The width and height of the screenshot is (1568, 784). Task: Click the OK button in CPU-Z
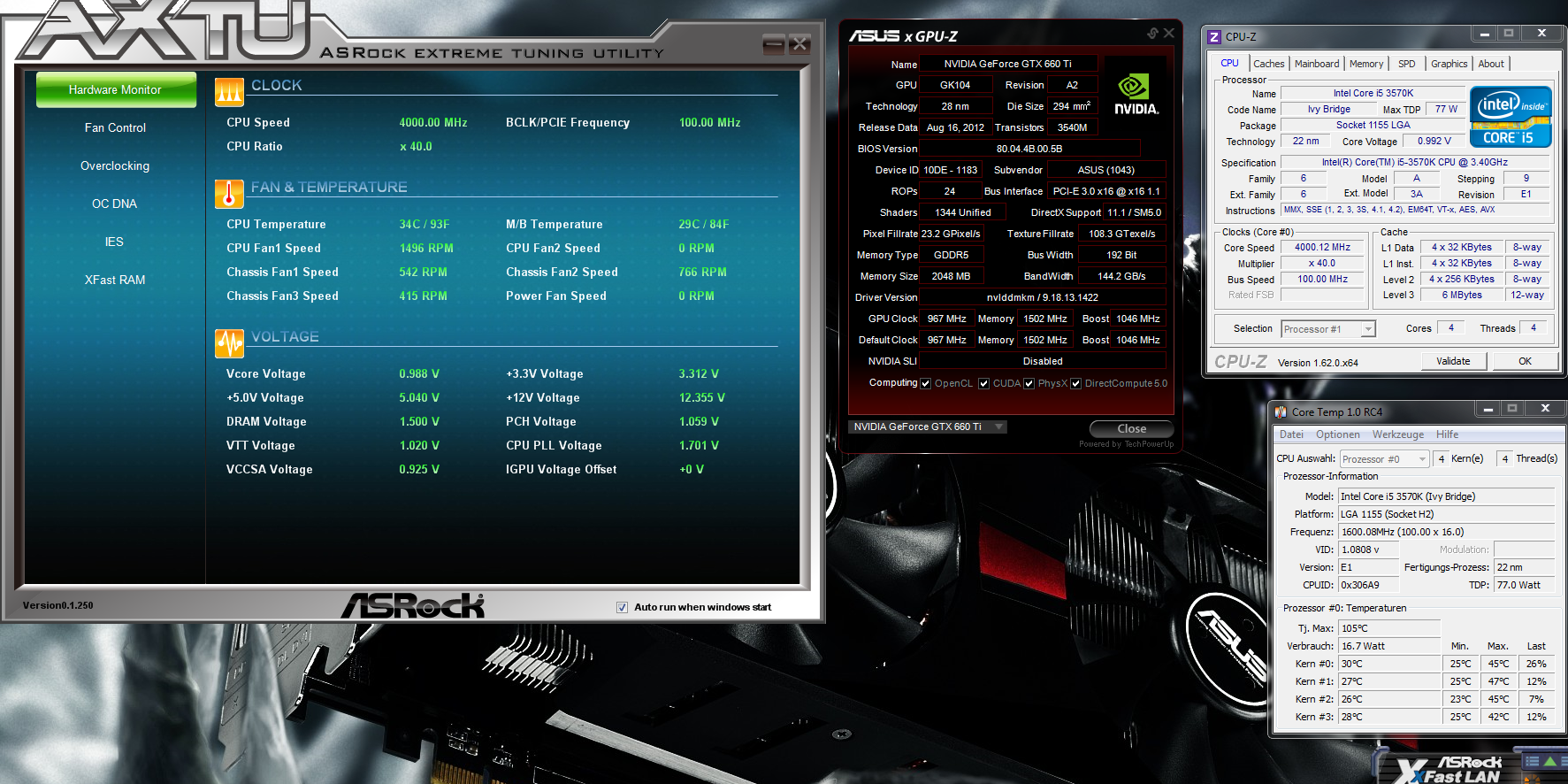click(x=1526, y=361)
